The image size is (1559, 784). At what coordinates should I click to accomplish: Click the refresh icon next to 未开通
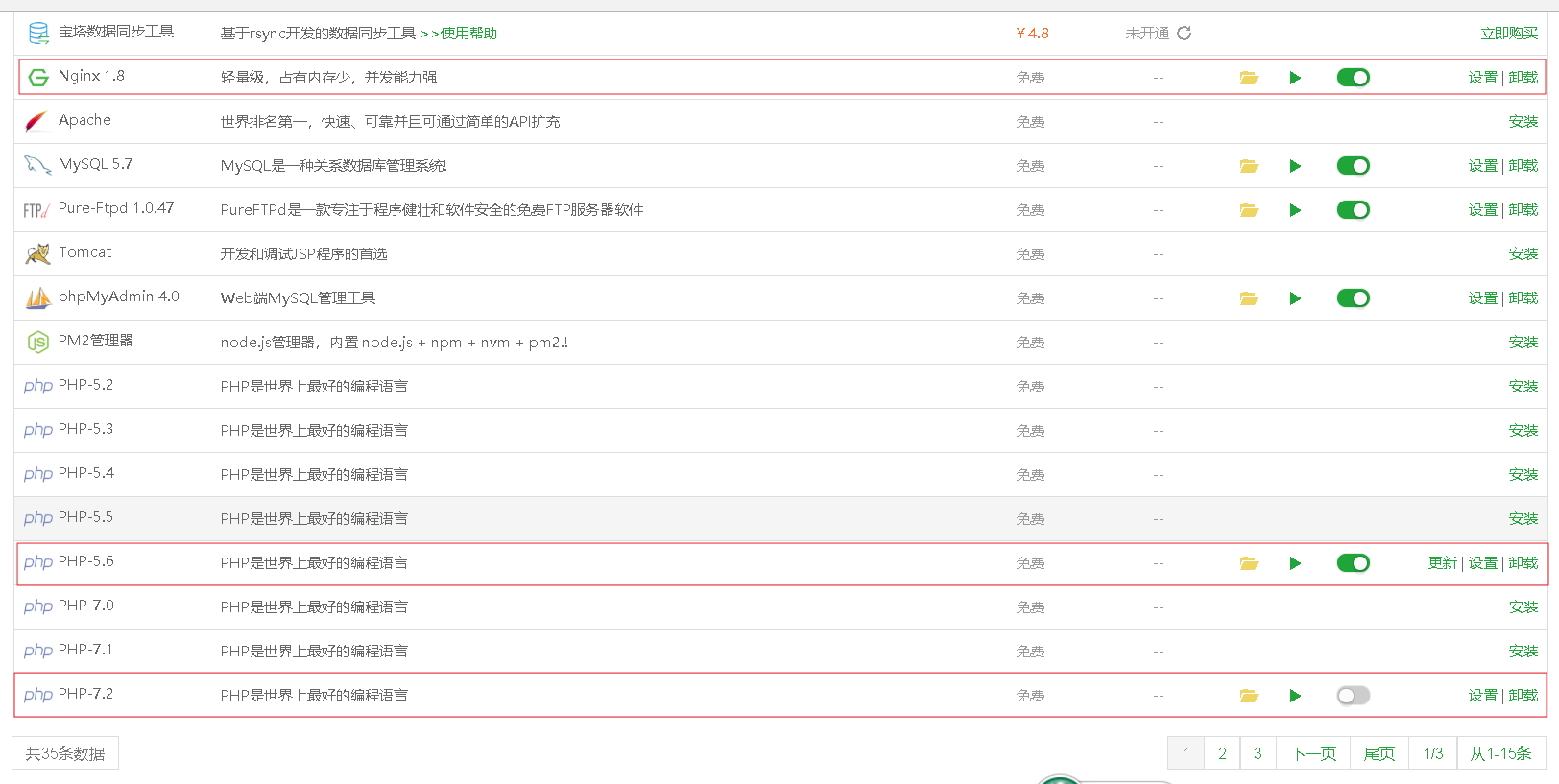[x=1185, y=34]
